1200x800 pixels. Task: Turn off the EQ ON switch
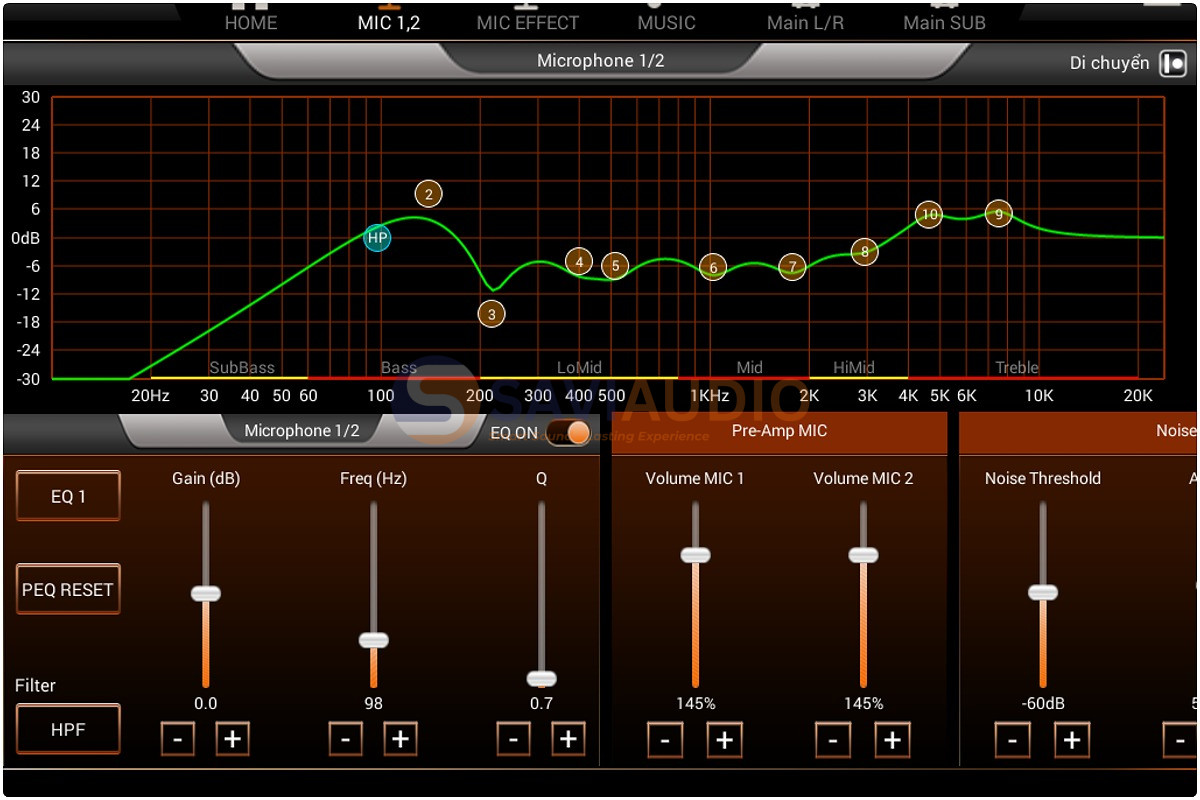tap(568, 433)
